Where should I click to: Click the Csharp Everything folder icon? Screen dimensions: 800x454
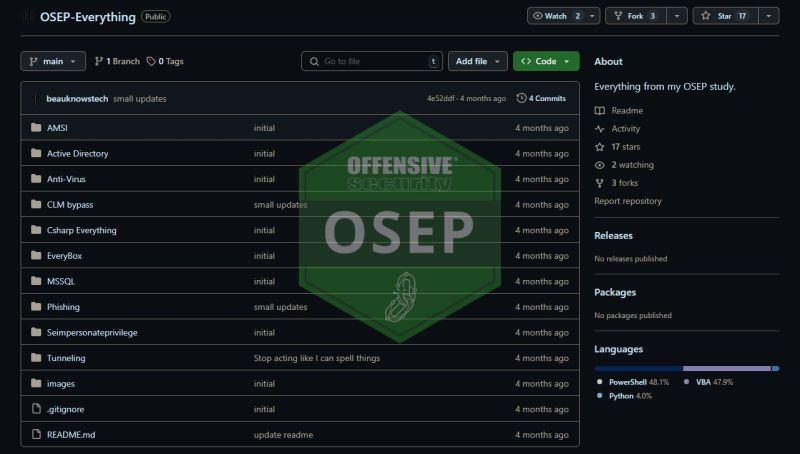point(36,230)
